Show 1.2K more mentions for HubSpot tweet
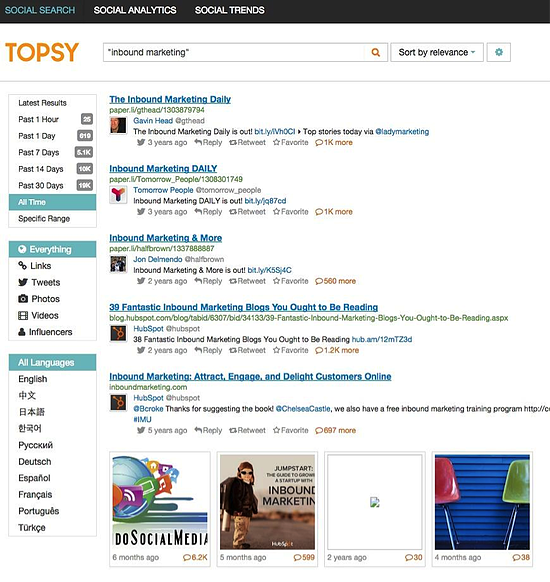550x582 pixels. [x=337, y=350]
